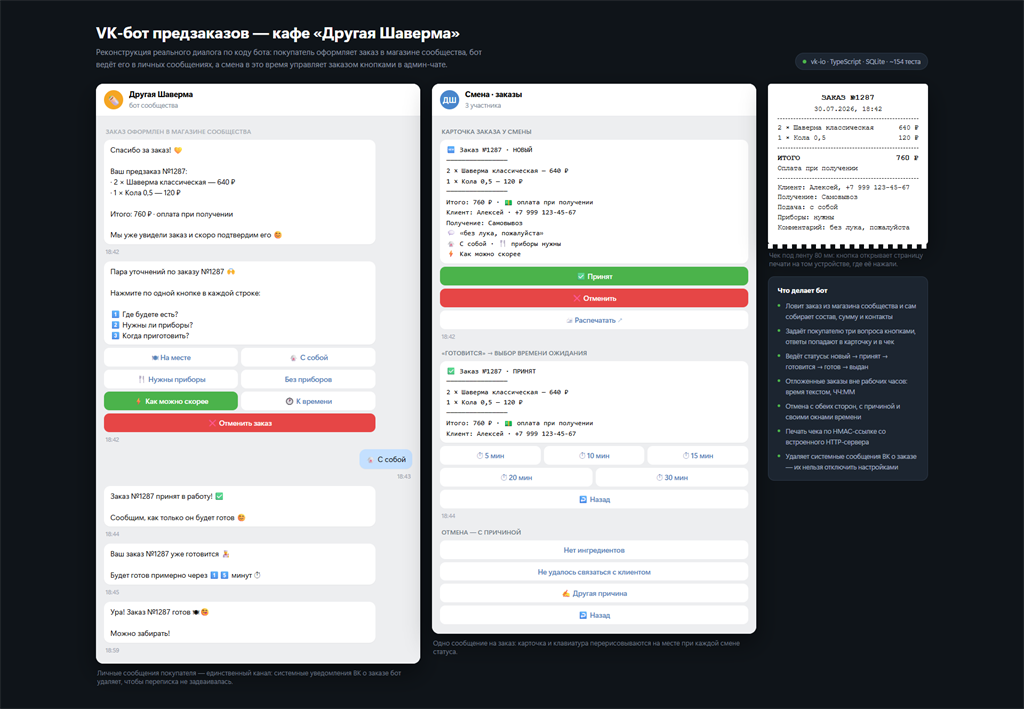Click the receipt date 30.07.2026, 18:42
This screenshot has width=1024, height=709.
pyautogui.click(x=847, y=109)
